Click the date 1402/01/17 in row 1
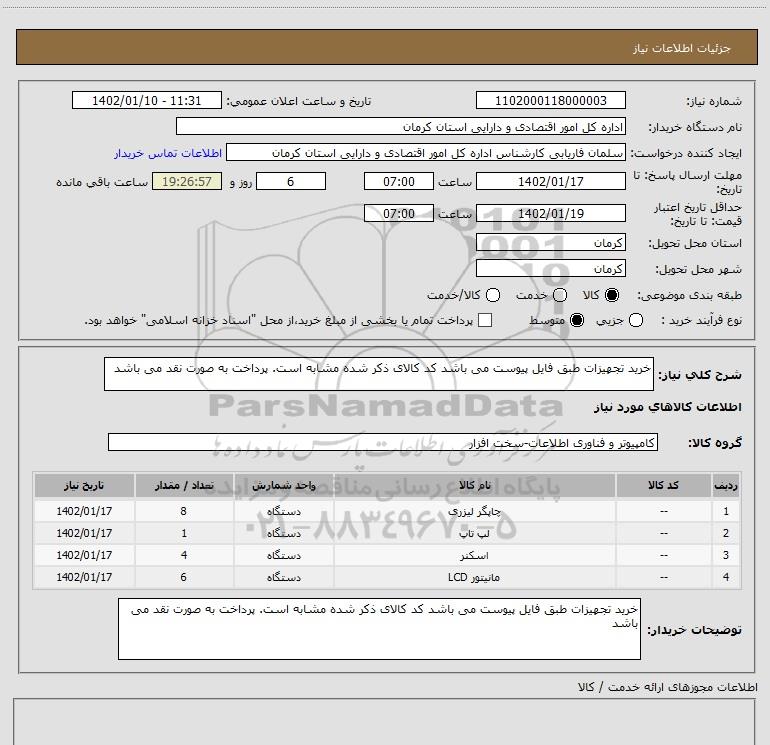This screenshot has width=770, height=745. click(84, 511)
